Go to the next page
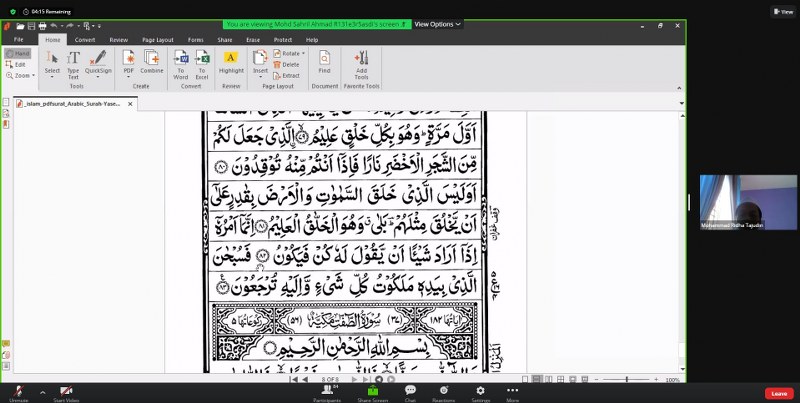 click(355, 380)
